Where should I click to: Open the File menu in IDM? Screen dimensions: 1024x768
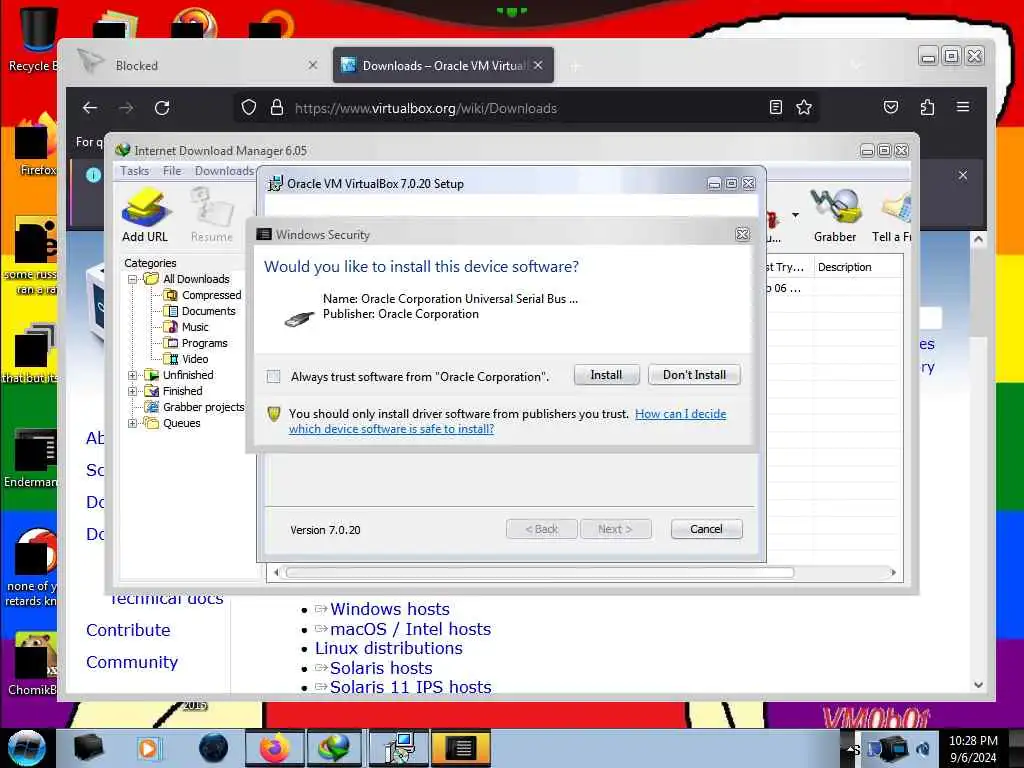(x=172, y=170)
